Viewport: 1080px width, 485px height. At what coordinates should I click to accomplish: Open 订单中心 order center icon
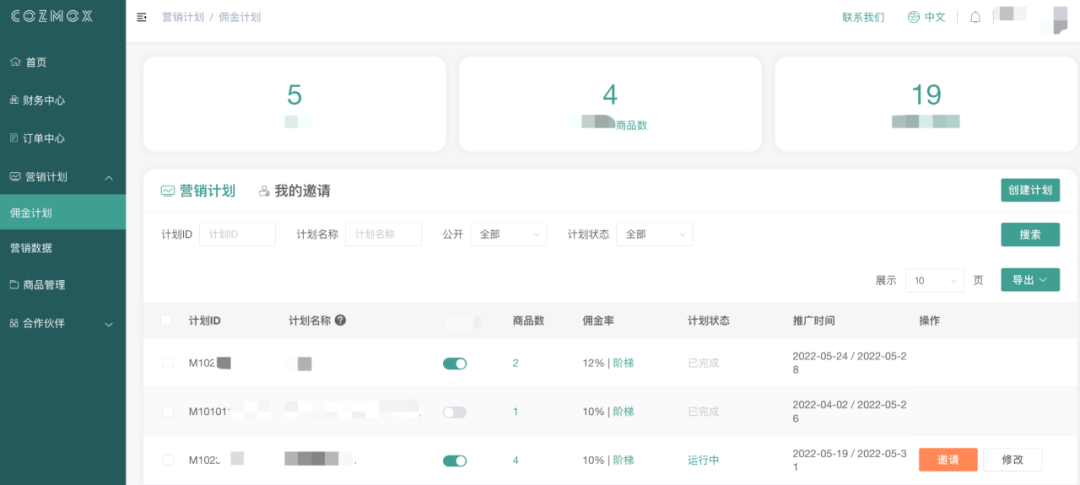coord(15,138)
